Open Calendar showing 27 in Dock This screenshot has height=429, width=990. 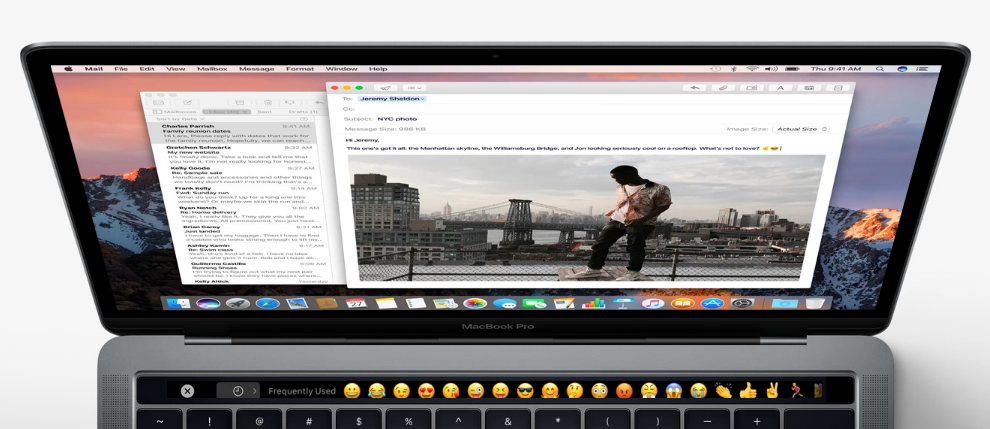(x=357, y=303)
